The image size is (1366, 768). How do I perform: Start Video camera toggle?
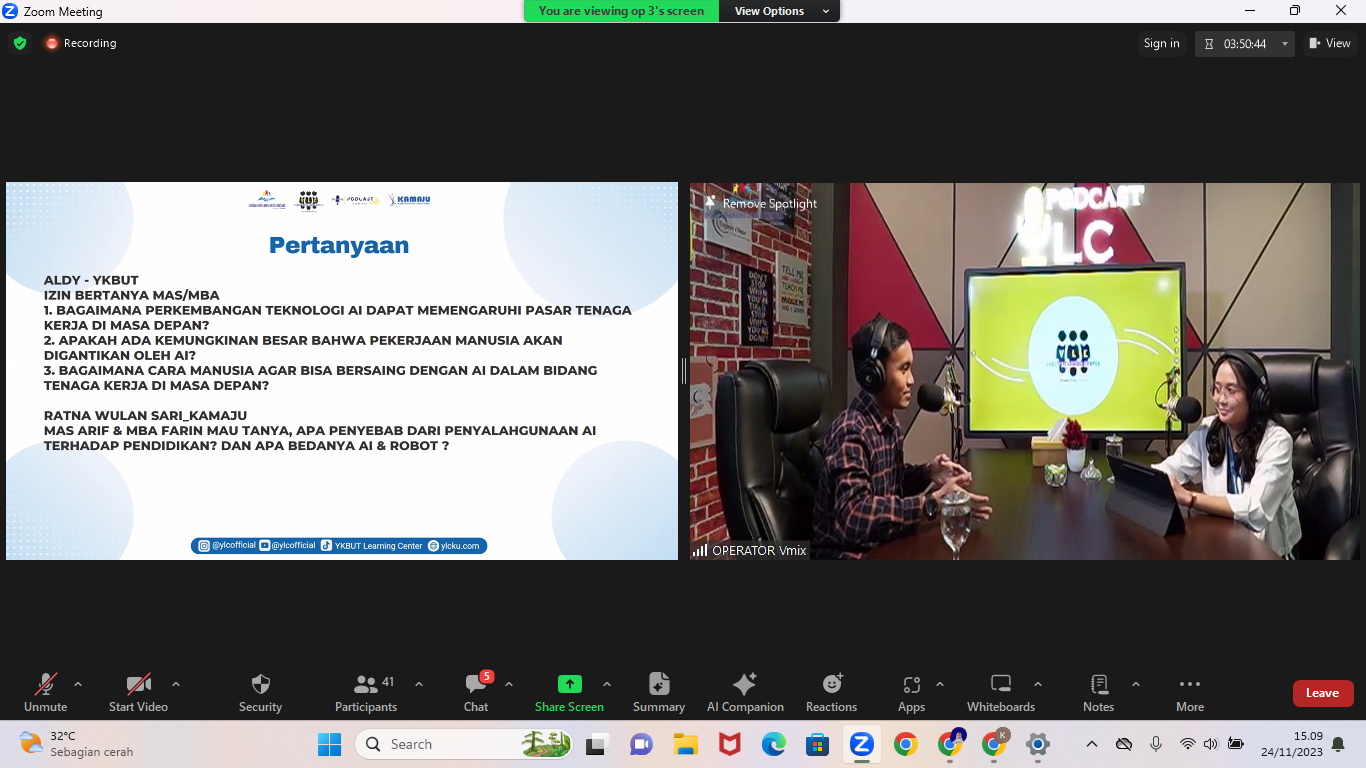(x=138, y=692)
